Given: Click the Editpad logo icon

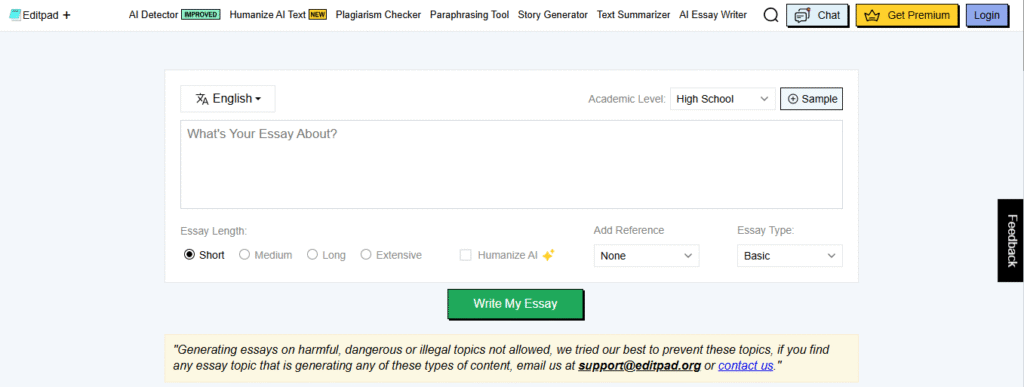Looking at the screenshot, I should coord(15,14).
